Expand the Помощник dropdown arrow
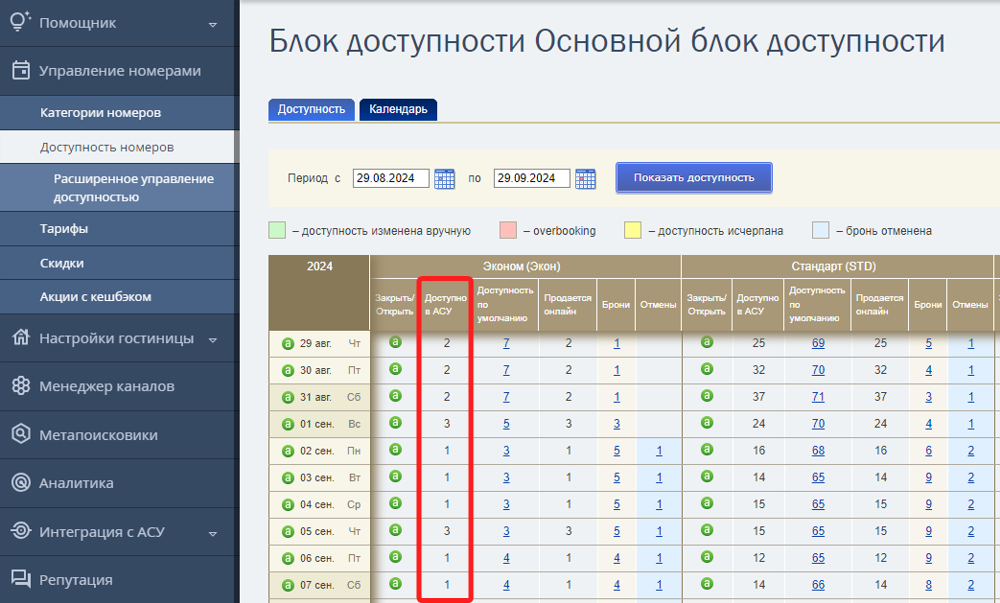This screenshot has width=1000, height=603. pyautogui.click(x=213, y=25)
